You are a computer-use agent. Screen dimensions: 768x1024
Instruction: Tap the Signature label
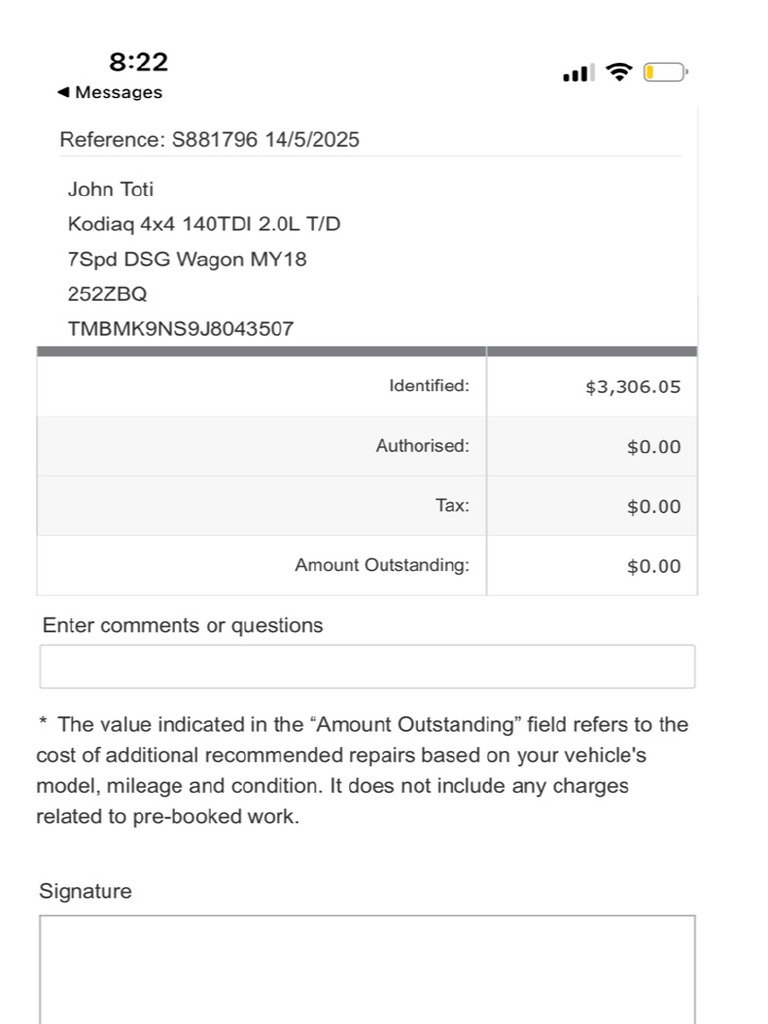point(86,891)
